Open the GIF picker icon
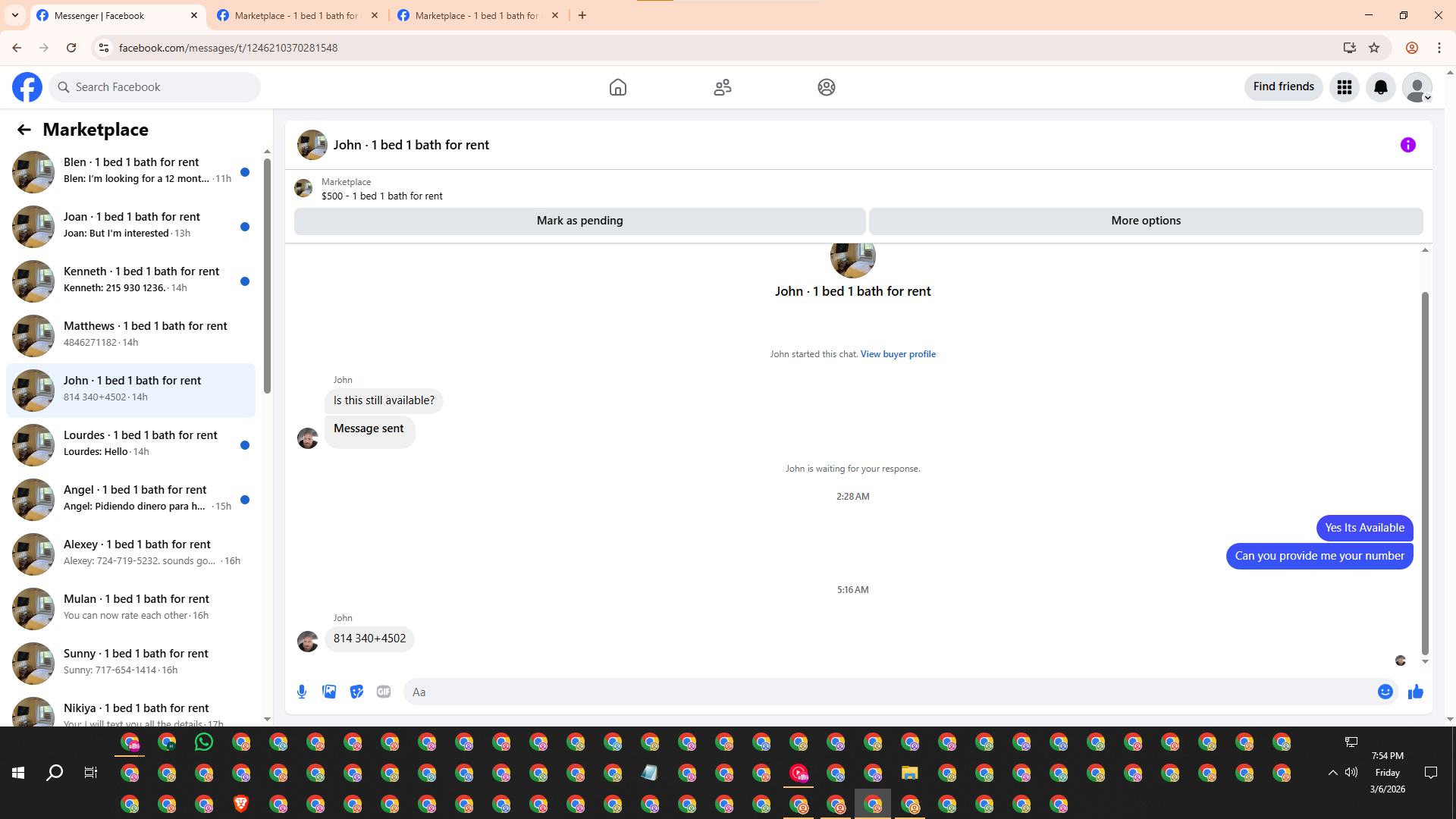 pyautogui.click(x=384, y=692)
